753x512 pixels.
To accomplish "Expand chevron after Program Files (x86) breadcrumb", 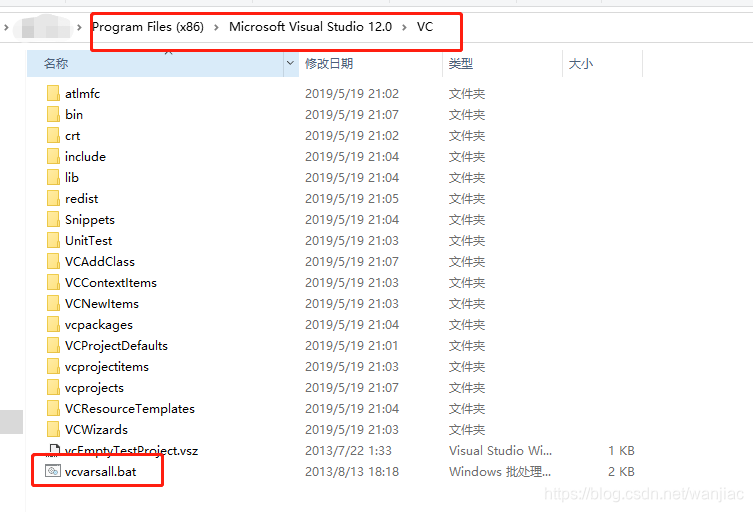I will point(215,27).
